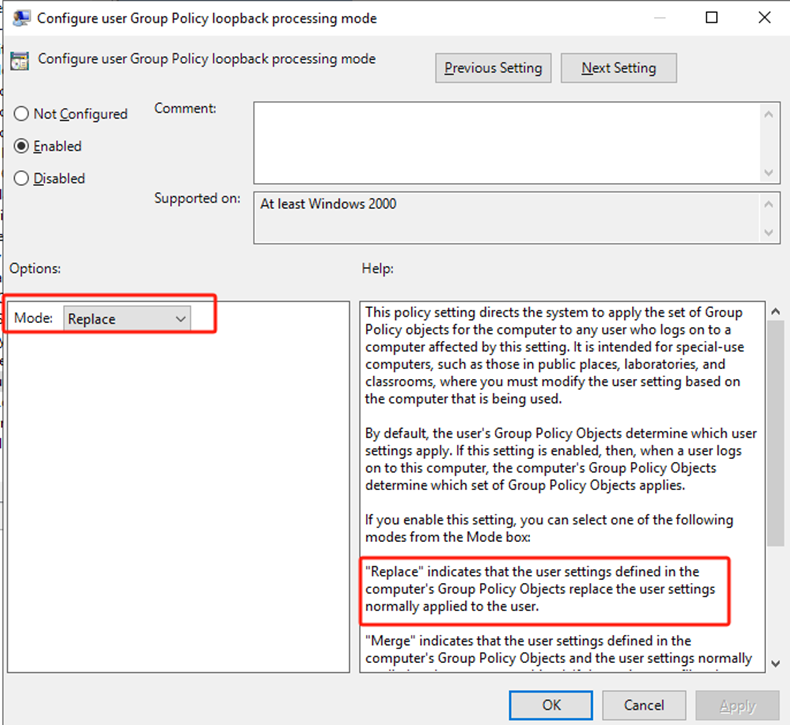790x725 pixels.
Task: Click the Previous Setting button
Action: click(x=493, y=68)
